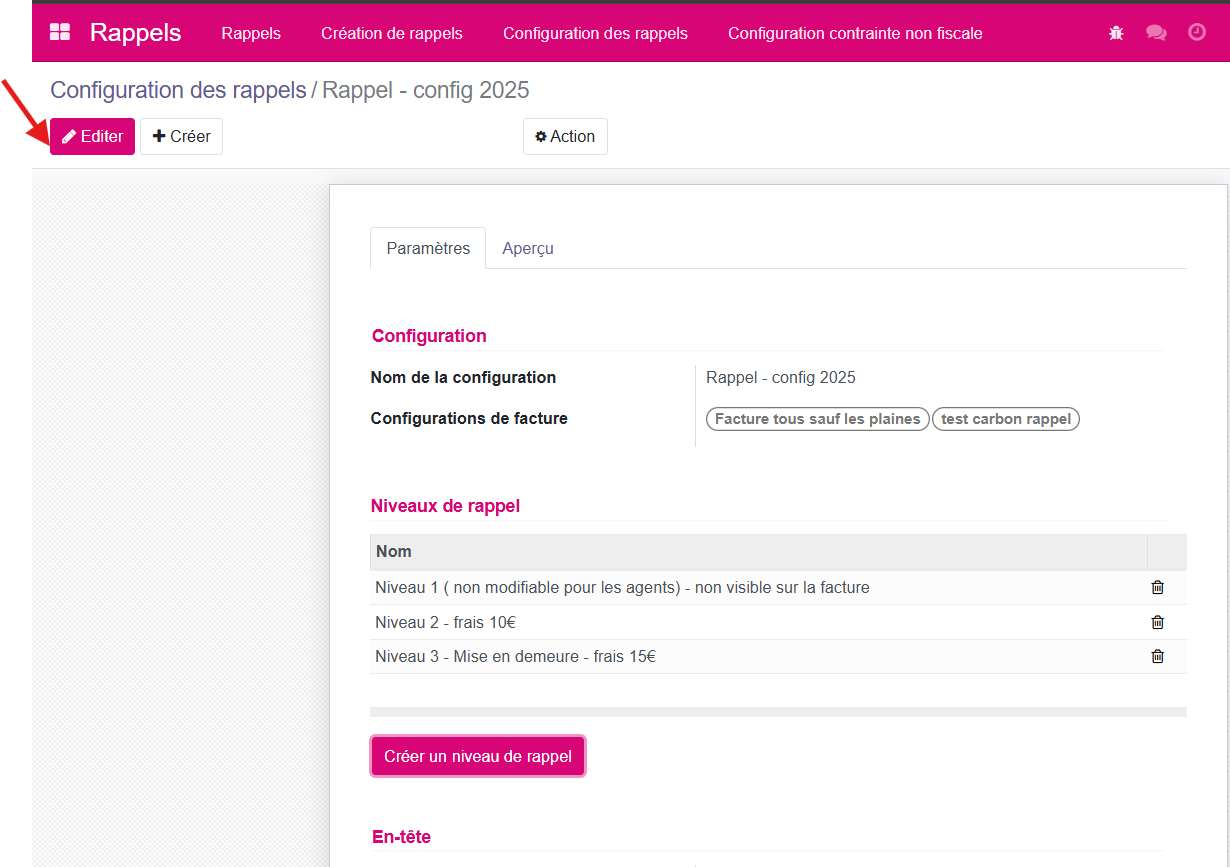
Task: Delete Niveau 3 Mise en demeure trash icon
Action: pos(1158,657)
